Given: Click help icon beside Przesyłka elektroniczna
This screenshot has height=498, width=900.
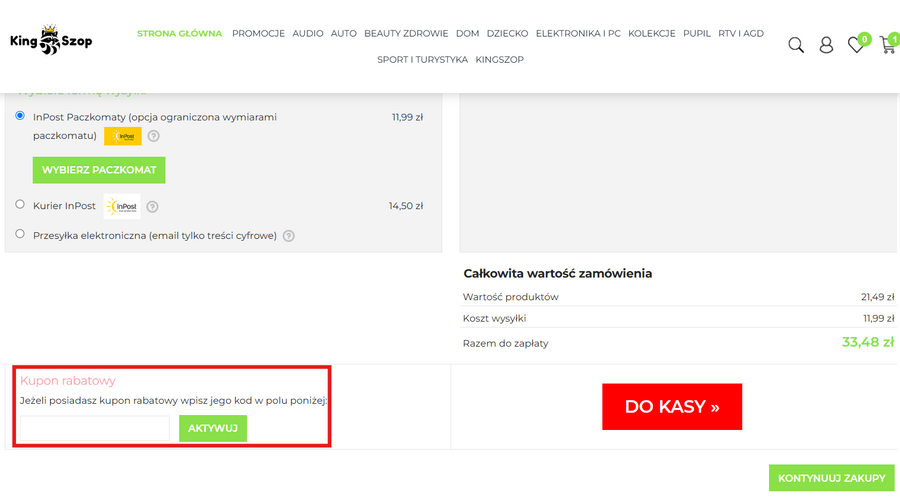Looking at the screenshot, I should [288, 236].
